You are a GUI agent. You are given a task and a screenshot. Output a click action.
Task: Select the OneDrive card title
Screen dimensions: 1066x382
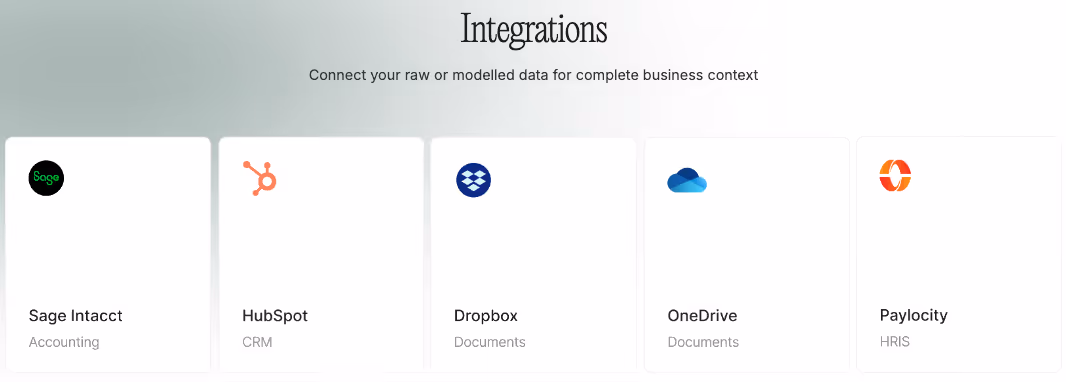(702, 315)
